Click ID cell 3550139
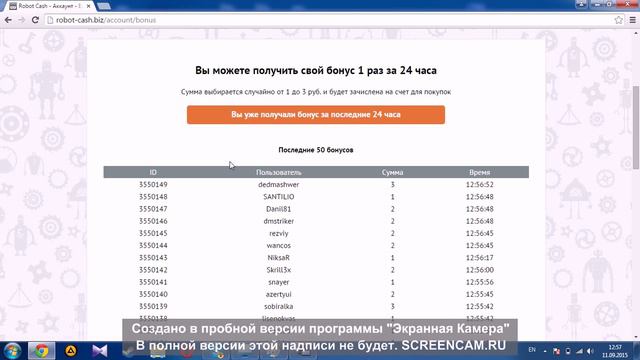Image resolution: width=640 pixels, height=360 pixels. point(153,307)
